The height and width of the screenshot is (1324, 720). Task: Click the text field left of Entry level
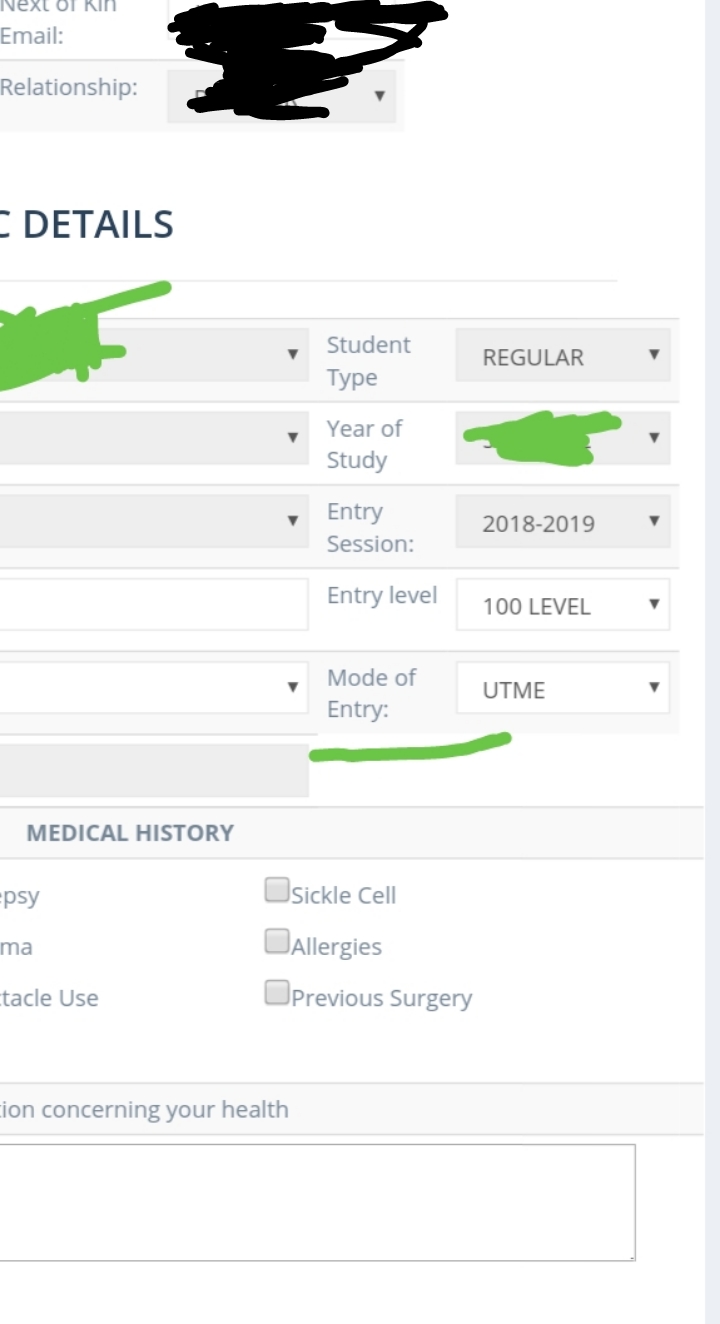click(x=150, y=604)
